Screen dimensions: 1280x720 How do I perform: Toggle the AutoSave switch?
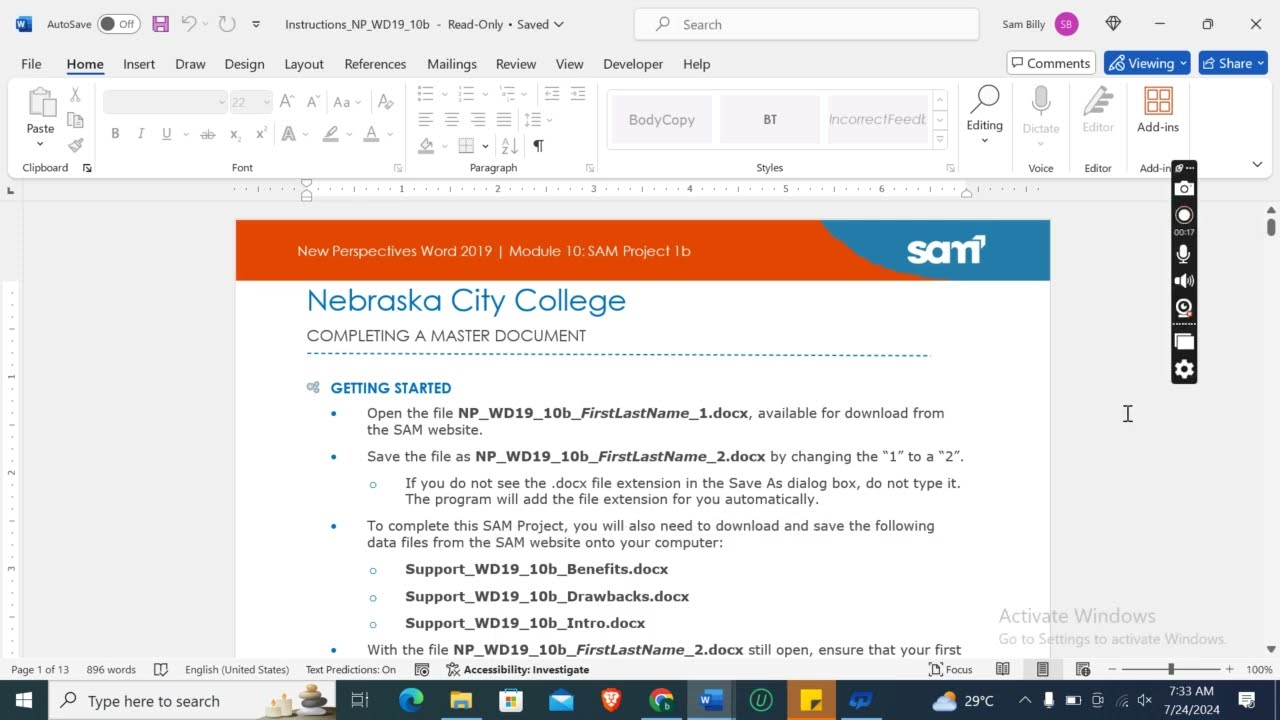click(118, 24)
